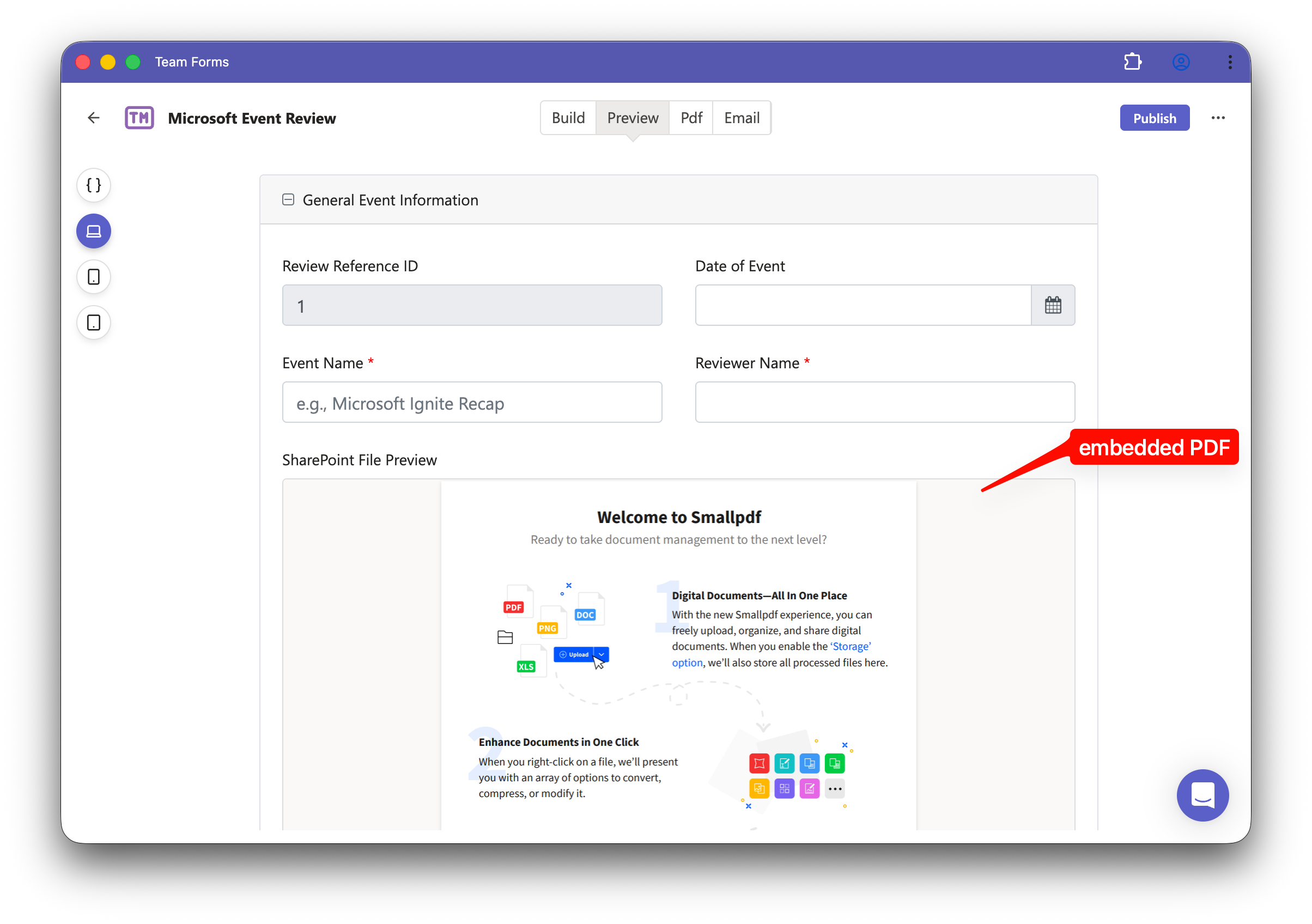Focus the Event Name input field
1312x924 pixels.
[472, 402]
